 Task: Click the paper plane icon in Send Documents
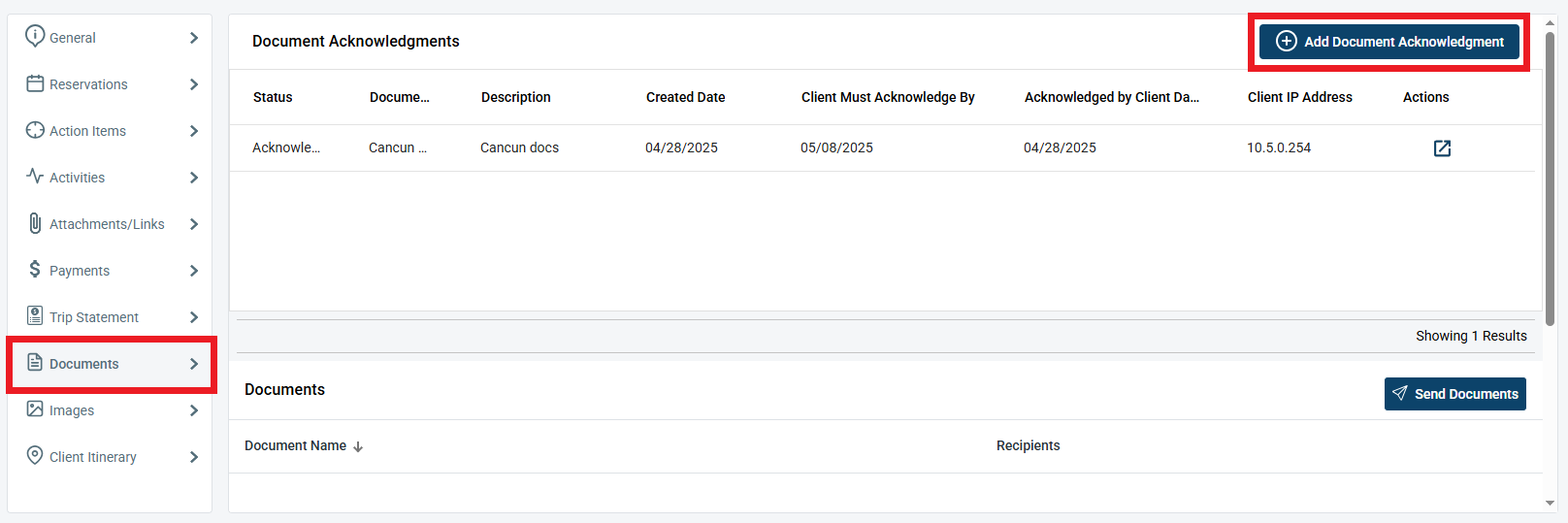pyautogui.click(x=1400, y=393)
